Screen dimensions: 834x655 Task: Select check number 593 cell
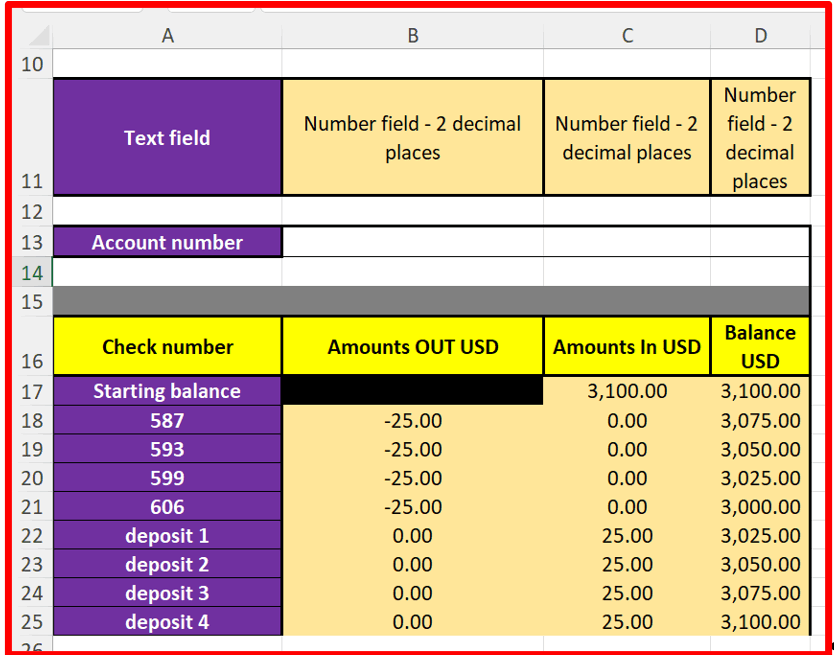(x=168, y=449)
